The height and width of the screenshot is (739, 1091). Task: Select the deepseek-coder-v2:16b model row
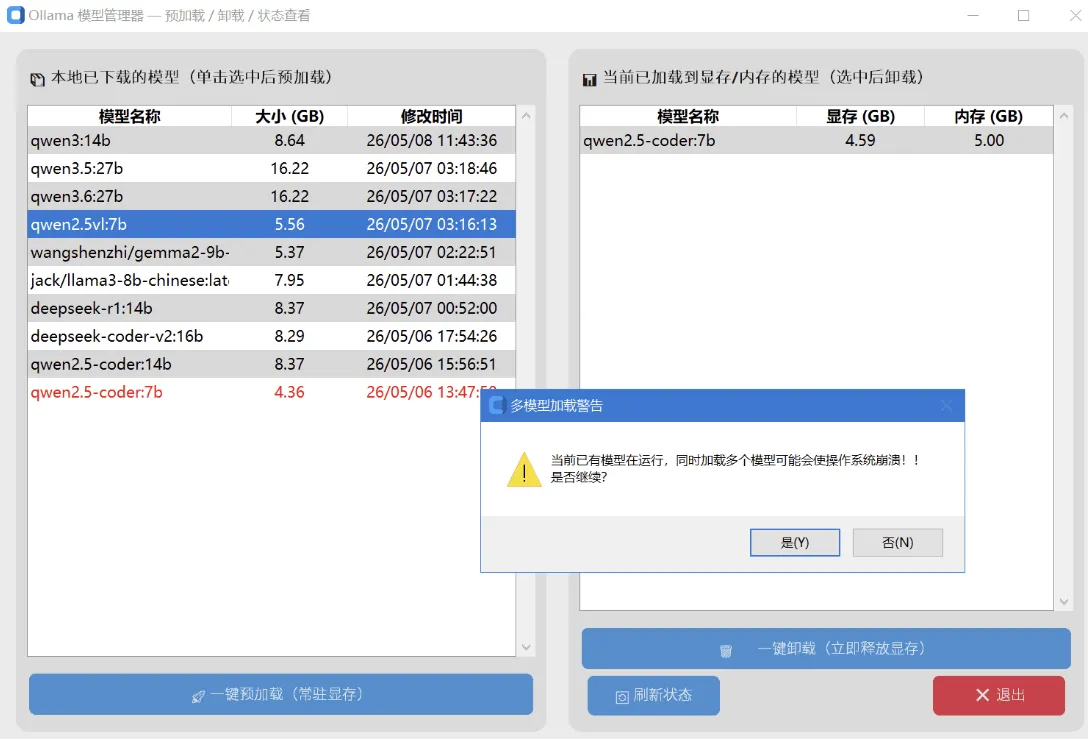272,336
